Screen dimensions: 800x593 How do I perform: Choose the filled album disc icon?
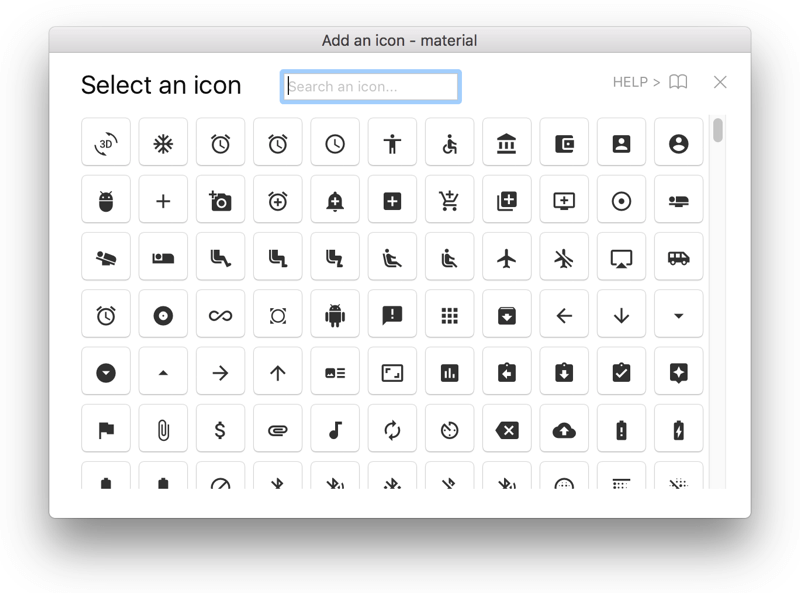click(x=163, y=314)
